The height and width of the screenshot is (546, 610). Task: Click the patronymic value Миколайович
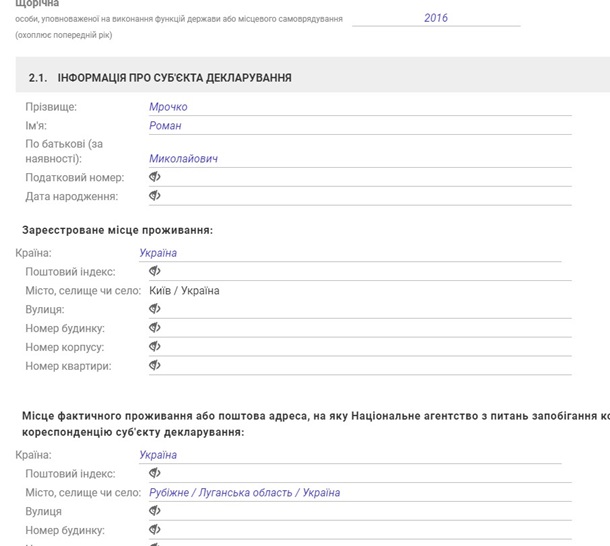pyautogui.click(x=183, y=158)
